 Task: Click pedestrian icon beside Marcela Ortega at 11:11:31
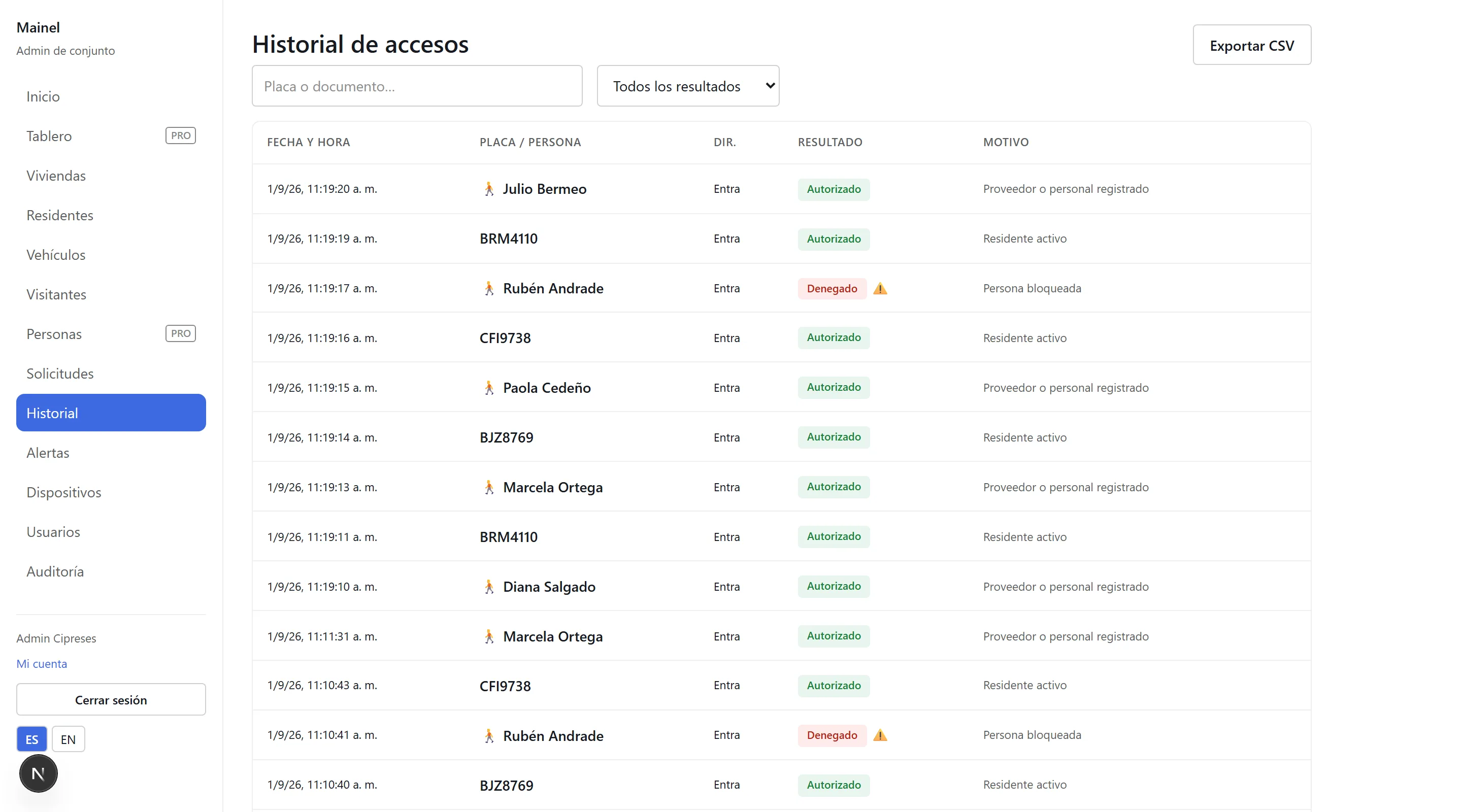[x=489, y=637]
